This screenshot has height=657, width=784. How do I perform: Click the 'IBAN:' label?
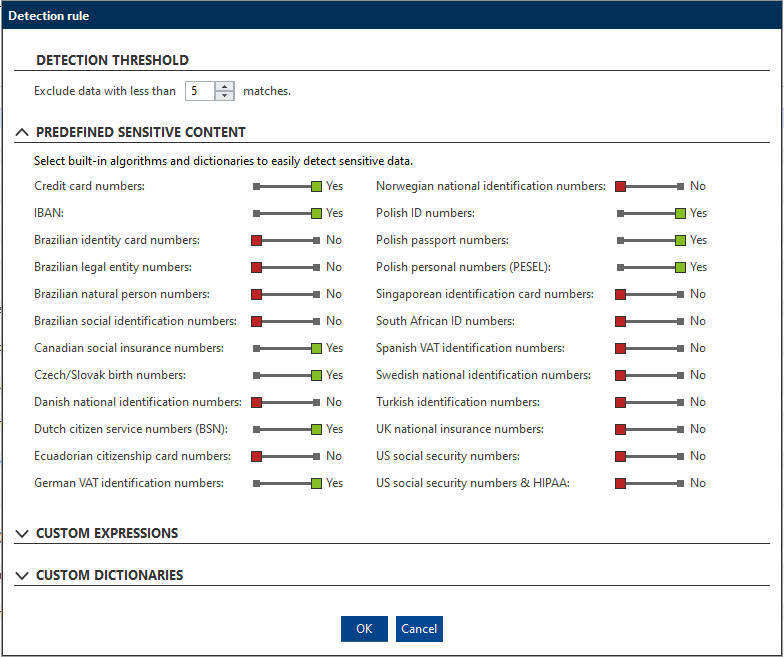click(x=49, y=213)
